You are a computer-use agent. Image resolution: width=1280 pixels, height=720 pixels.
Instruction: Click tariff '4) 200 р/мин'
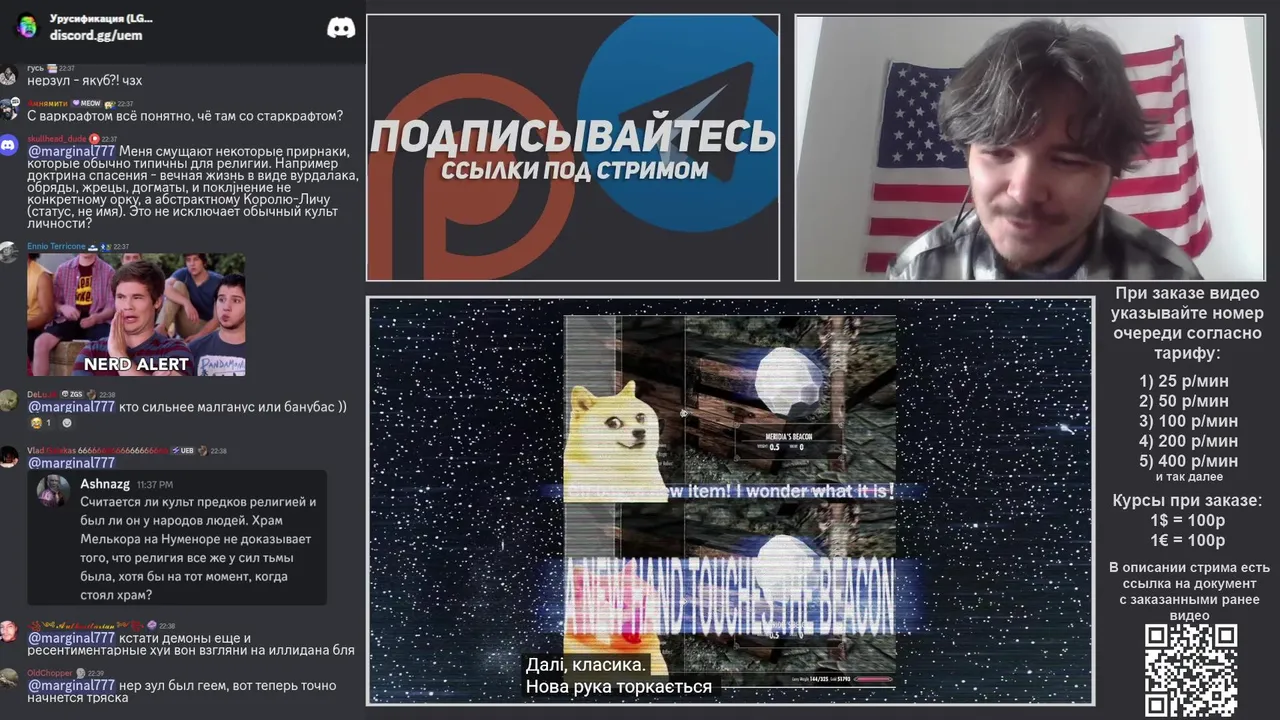pos(1188,441)
